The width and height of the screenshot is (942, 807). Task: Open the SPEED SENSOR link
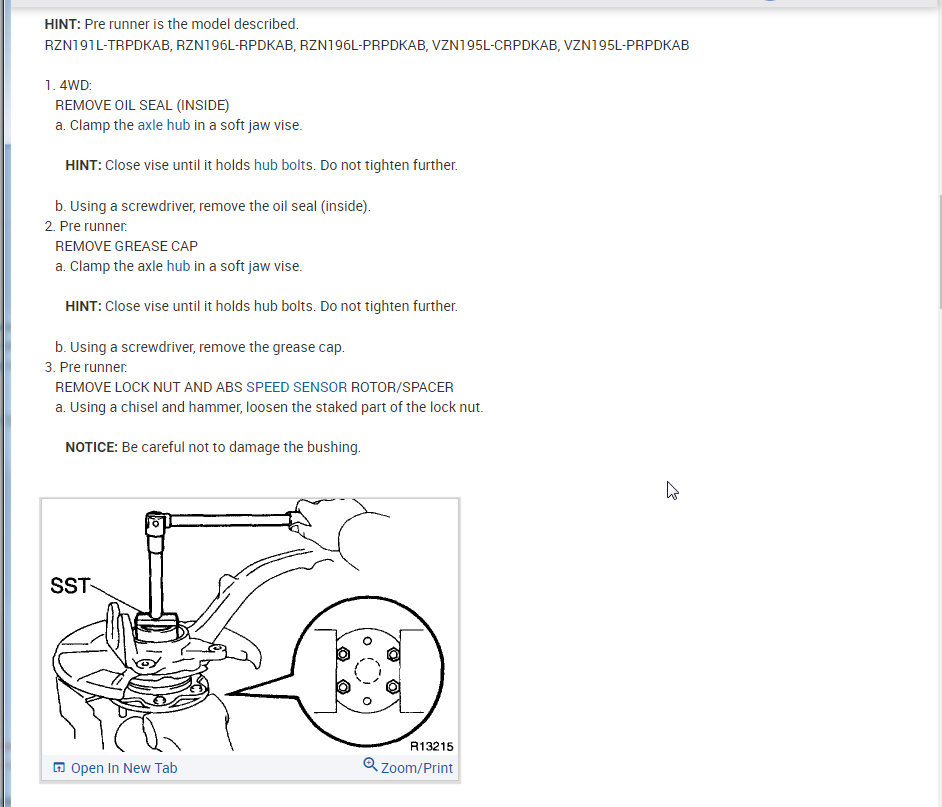pos(296,387)
